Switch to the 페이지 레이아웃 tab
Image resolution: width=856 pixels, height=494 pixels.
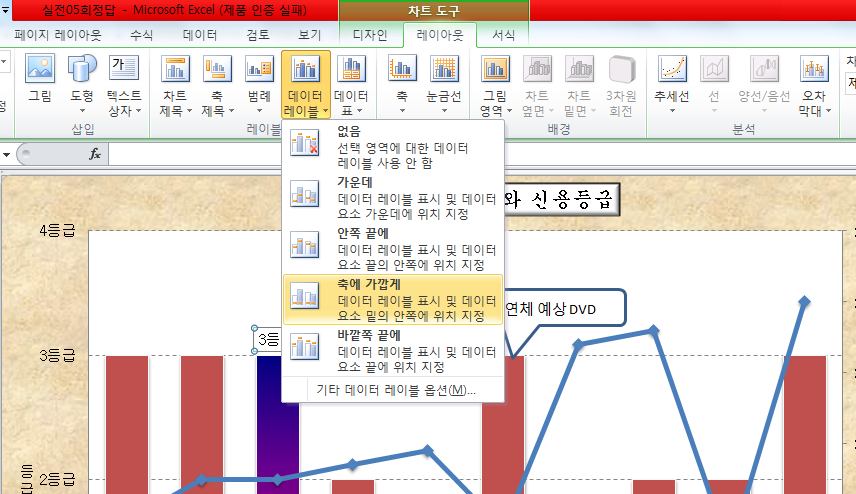click(58, 35)
